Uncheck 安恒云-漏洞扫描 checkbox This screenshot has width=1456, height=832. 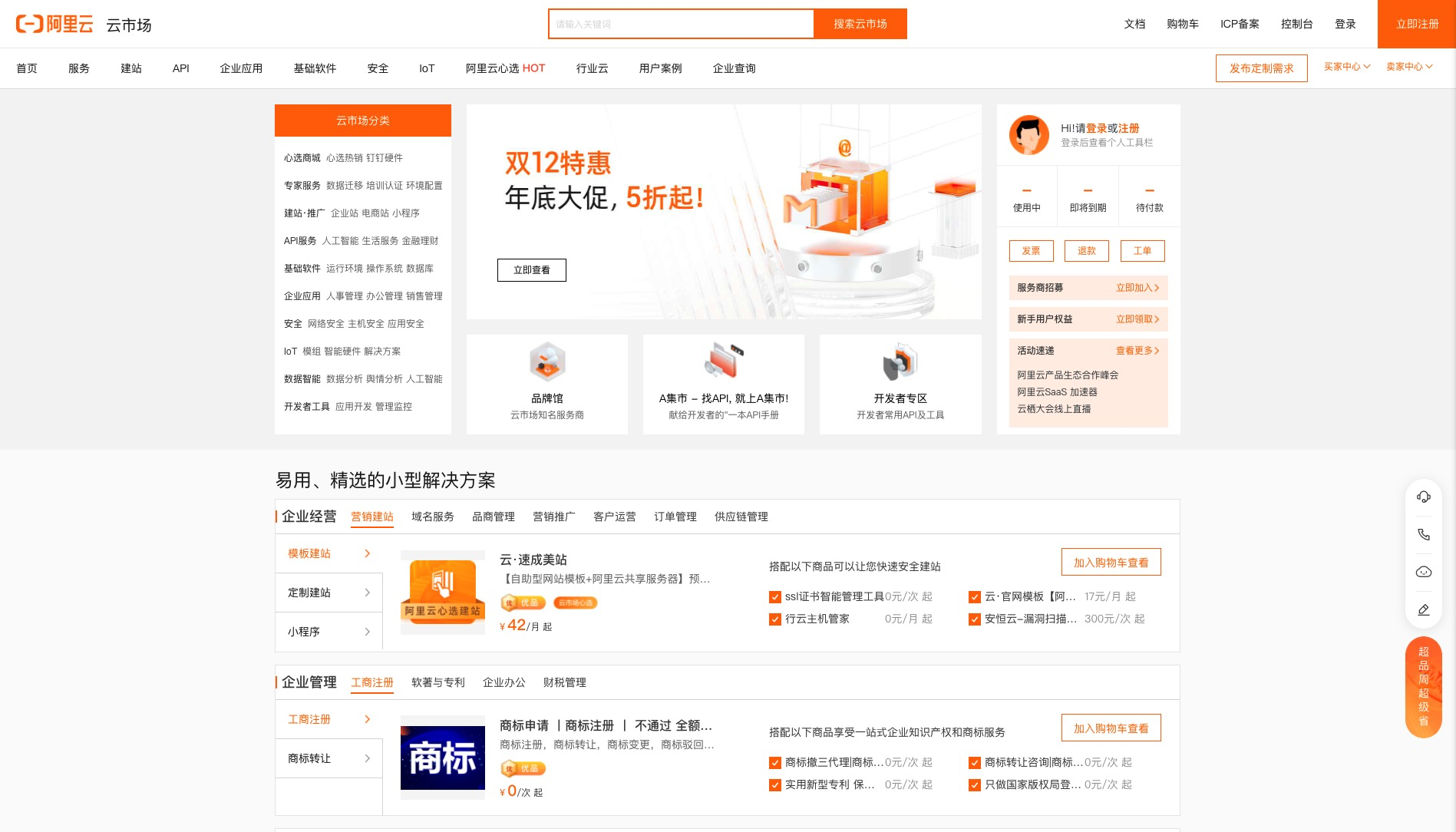(974, 619)
